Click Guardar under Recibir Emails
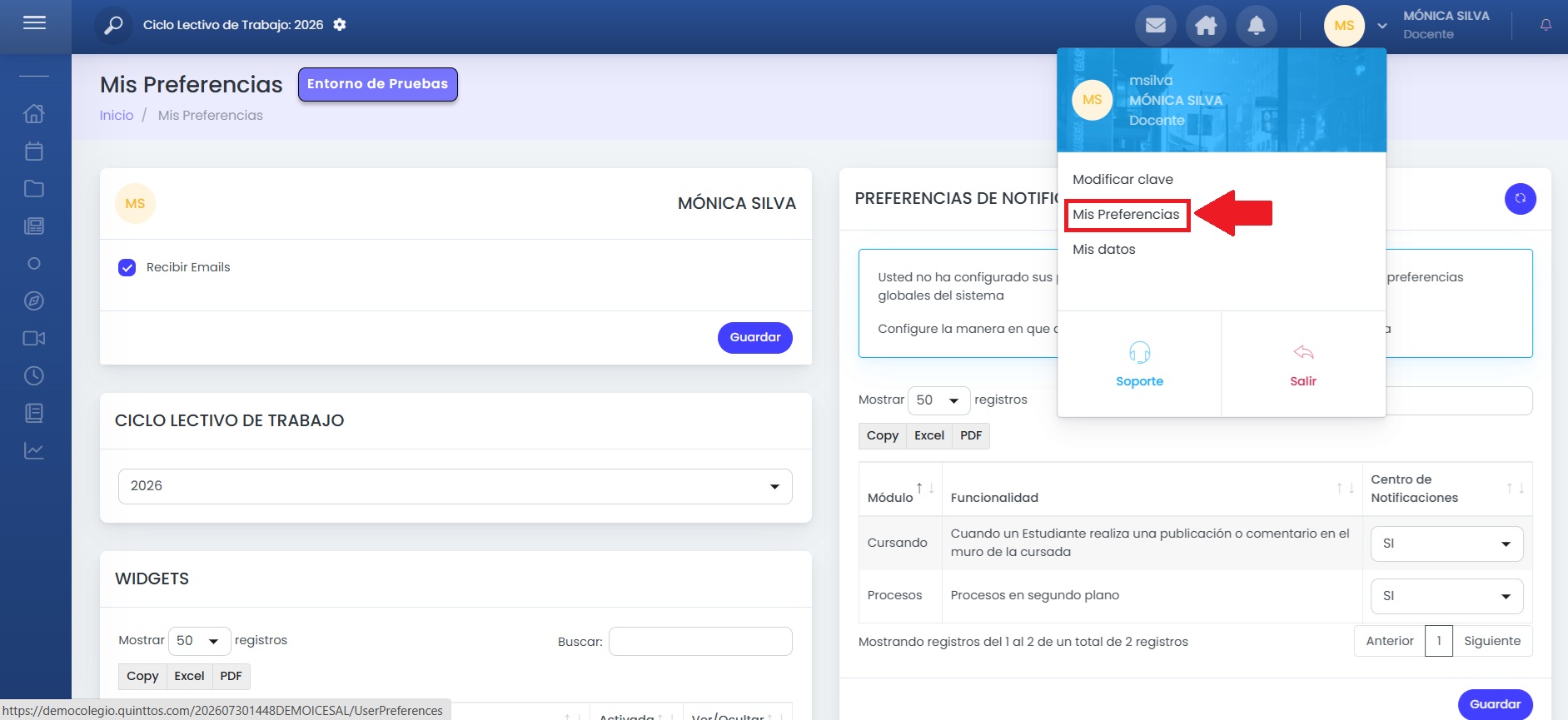This screenshot has width=1568, height=720. 755,337
